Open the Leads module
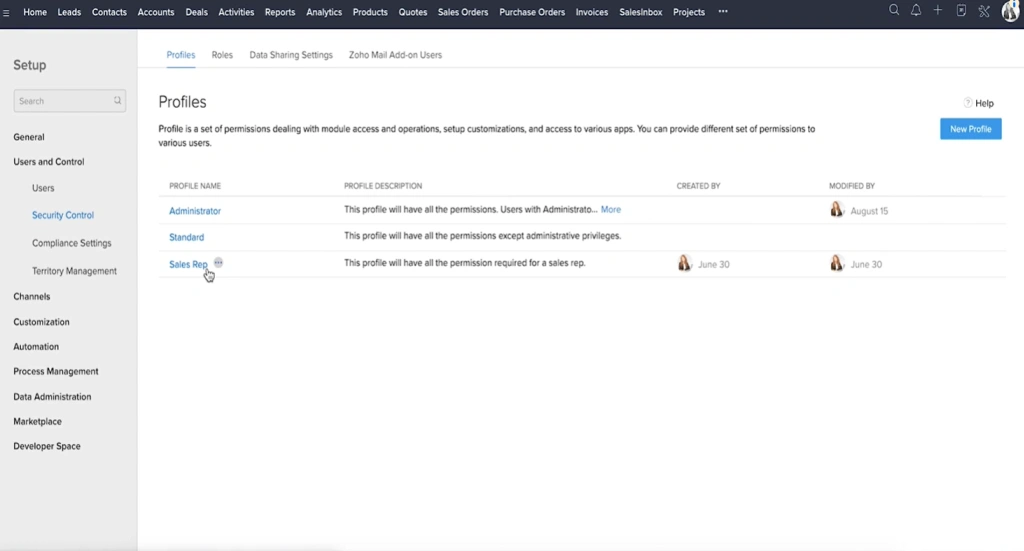This screenshot has width=1024, height=551. pyautogui.click(x=69, y=12)
